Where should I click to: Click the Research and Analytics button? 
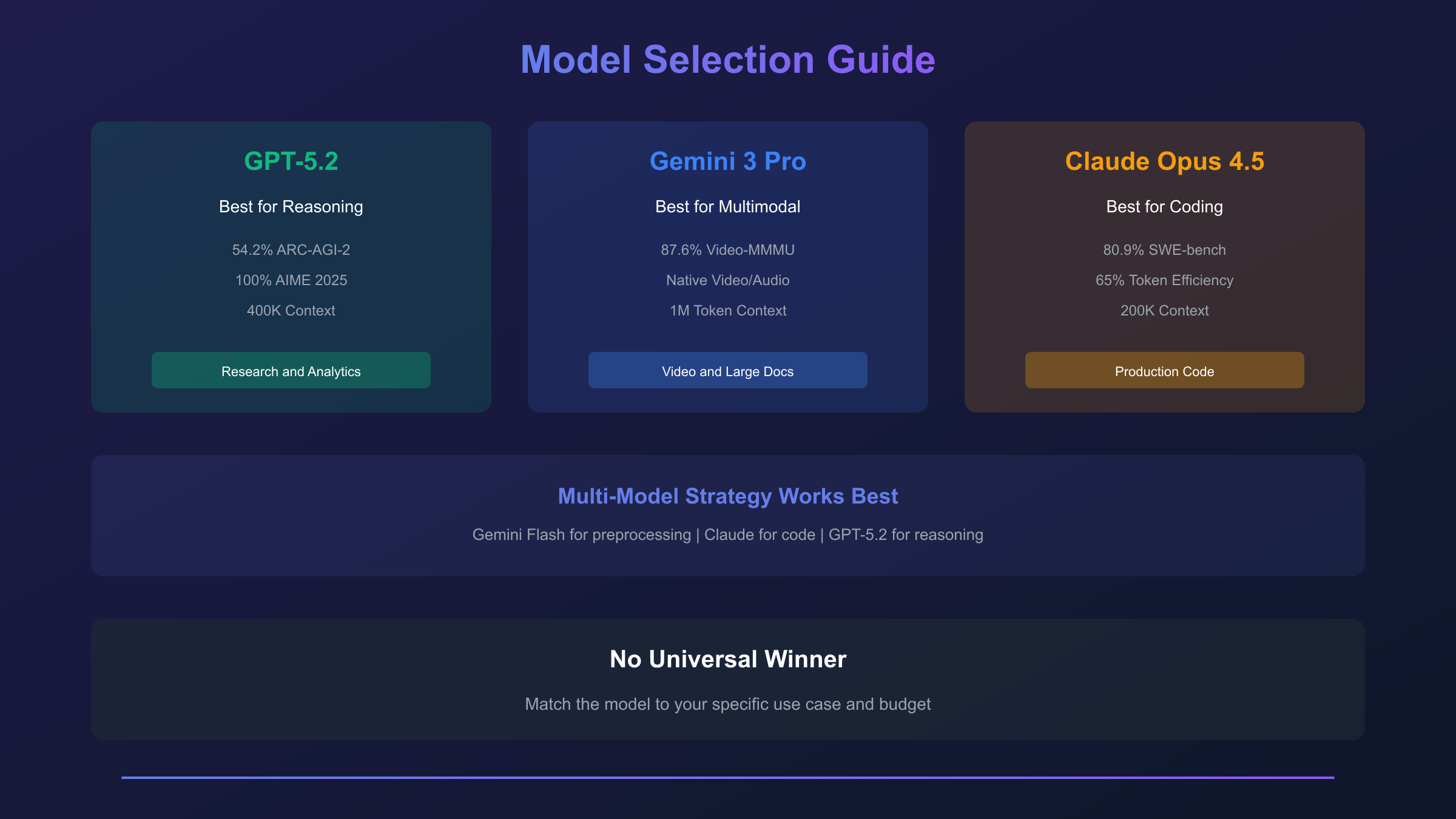(x=291, y=371)
